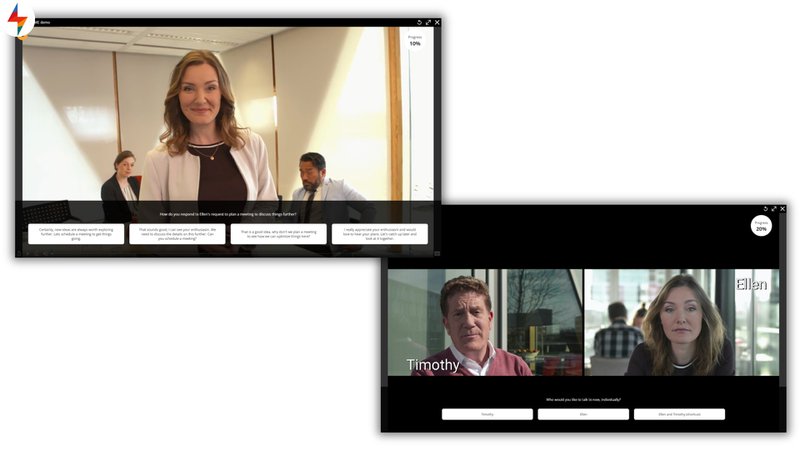Select the Timothy answer button

pos(487,414)
